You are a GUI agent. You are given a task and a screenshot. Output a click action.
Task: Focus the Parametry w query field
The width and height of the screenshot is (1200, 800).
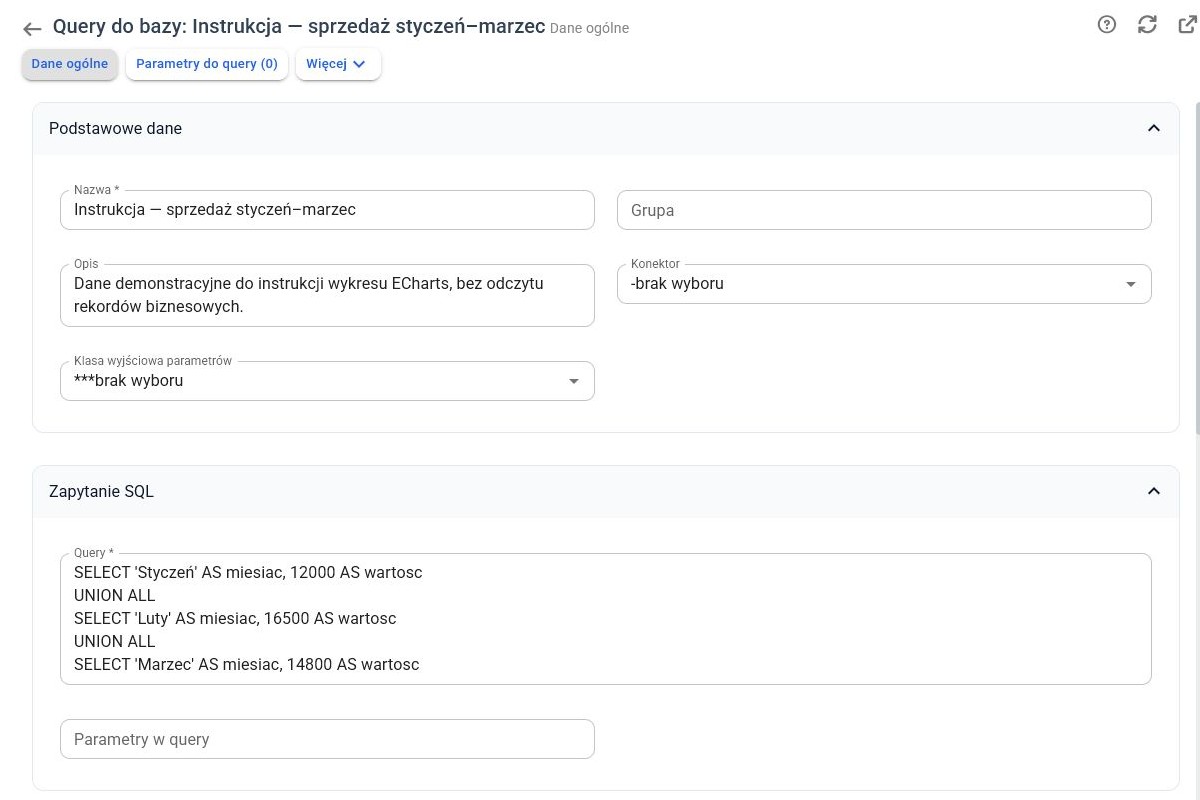click(327, 739)
